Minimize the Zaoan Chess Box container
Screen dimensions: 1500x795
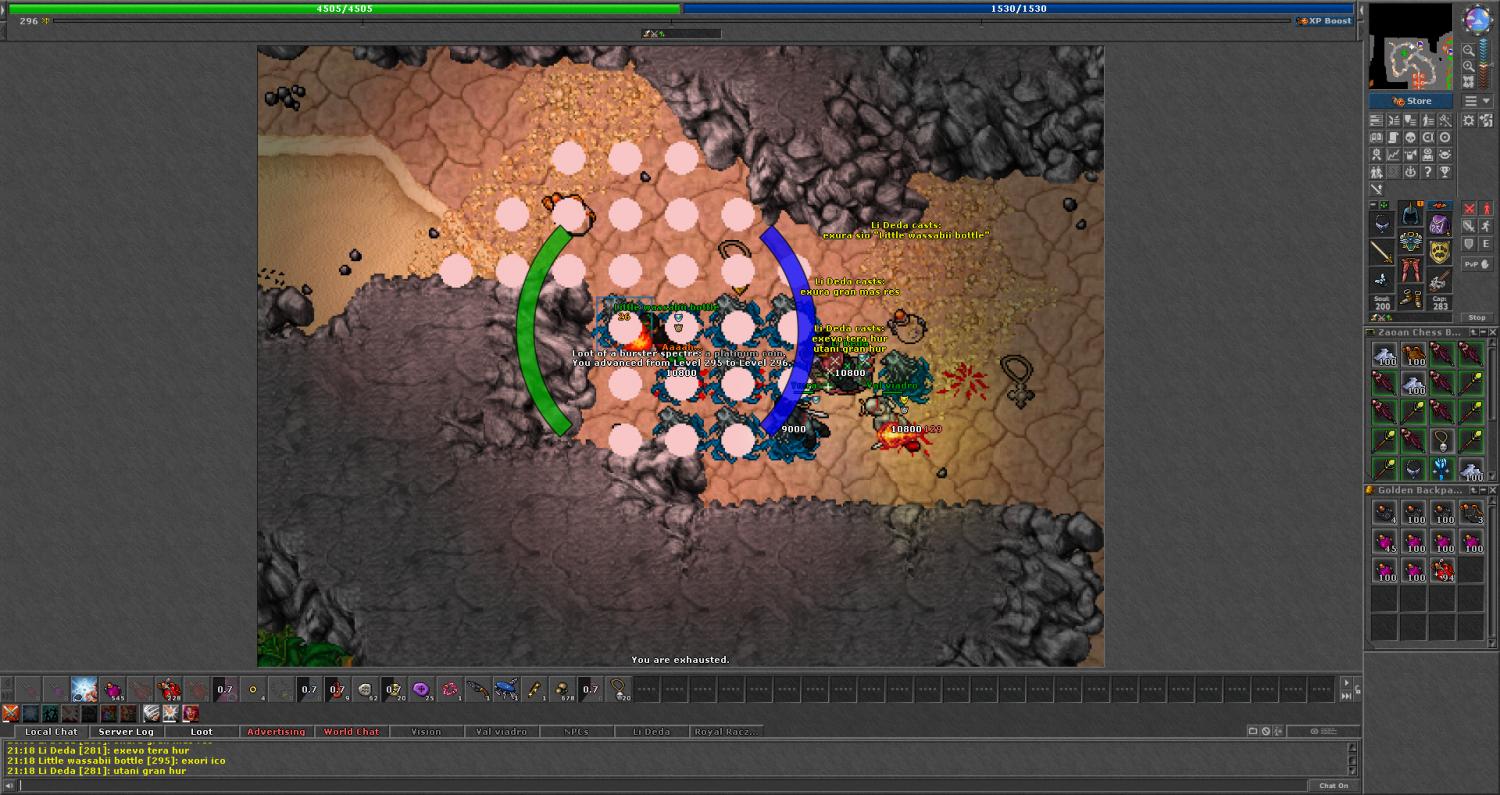(x=1483, y=332)
